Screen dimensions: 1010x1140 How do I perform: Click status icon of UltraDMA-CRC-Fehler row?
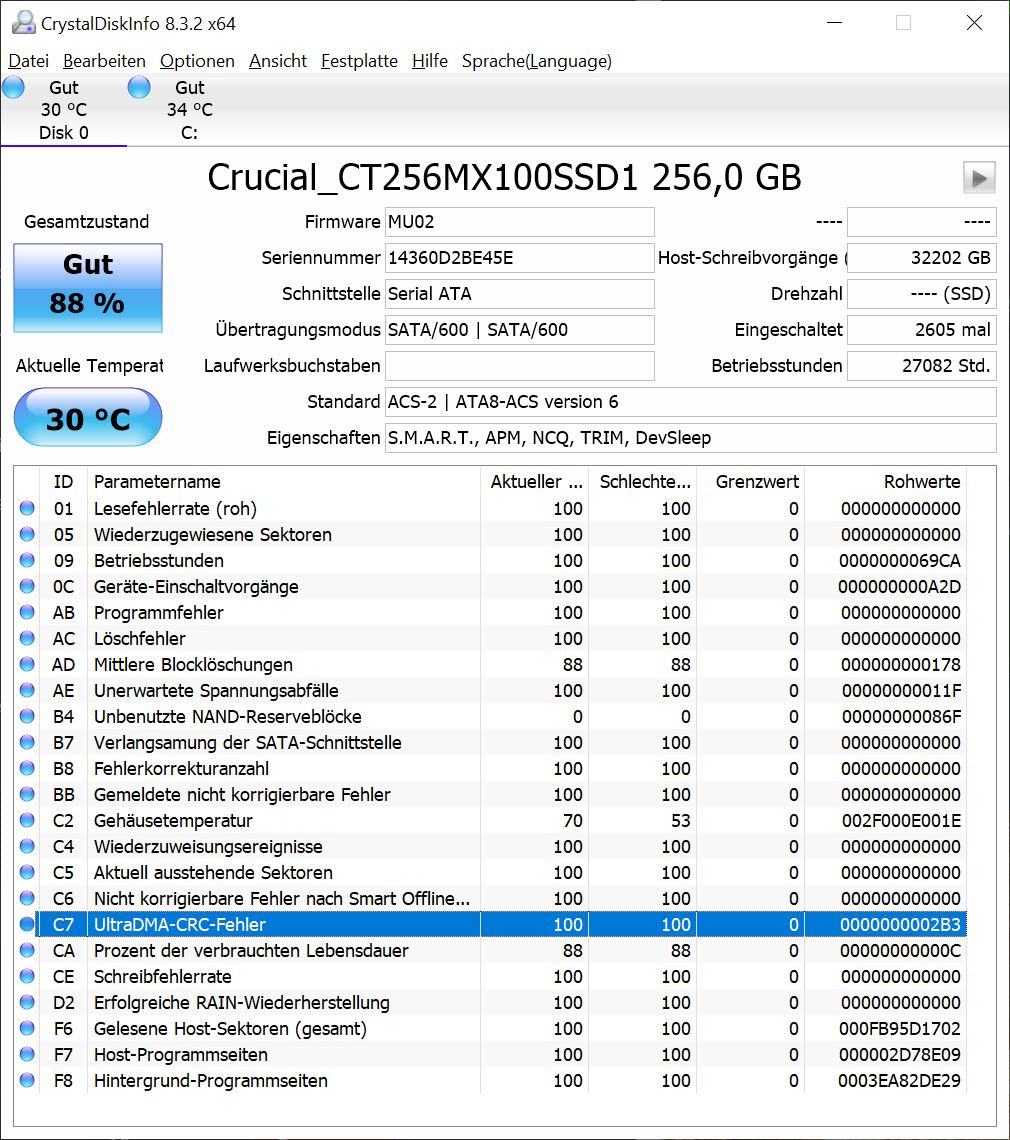27,924
